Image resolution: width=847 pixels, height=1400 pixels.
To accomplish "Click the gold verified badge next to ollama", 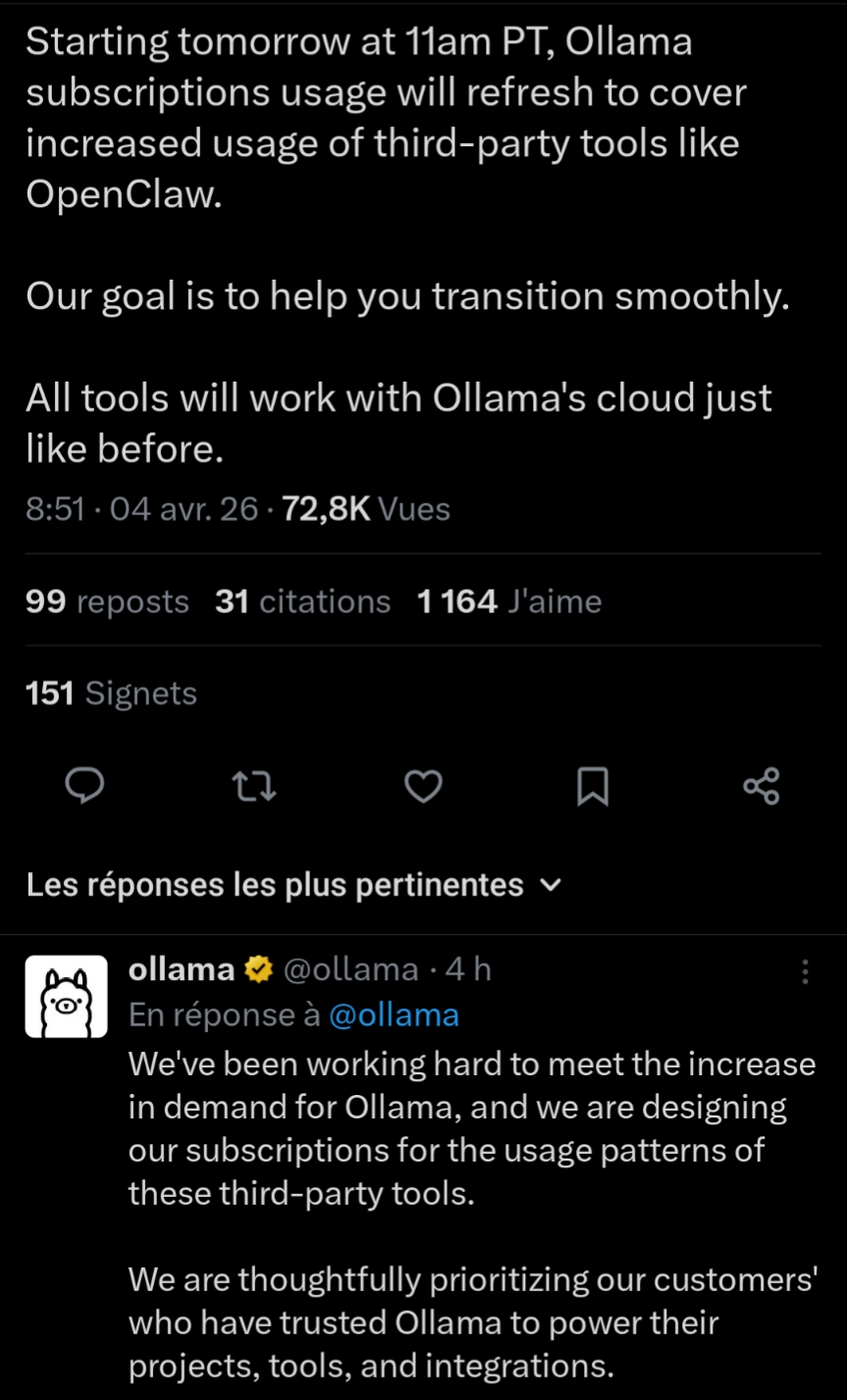I will pyautogui.click(x=258, y=970).
